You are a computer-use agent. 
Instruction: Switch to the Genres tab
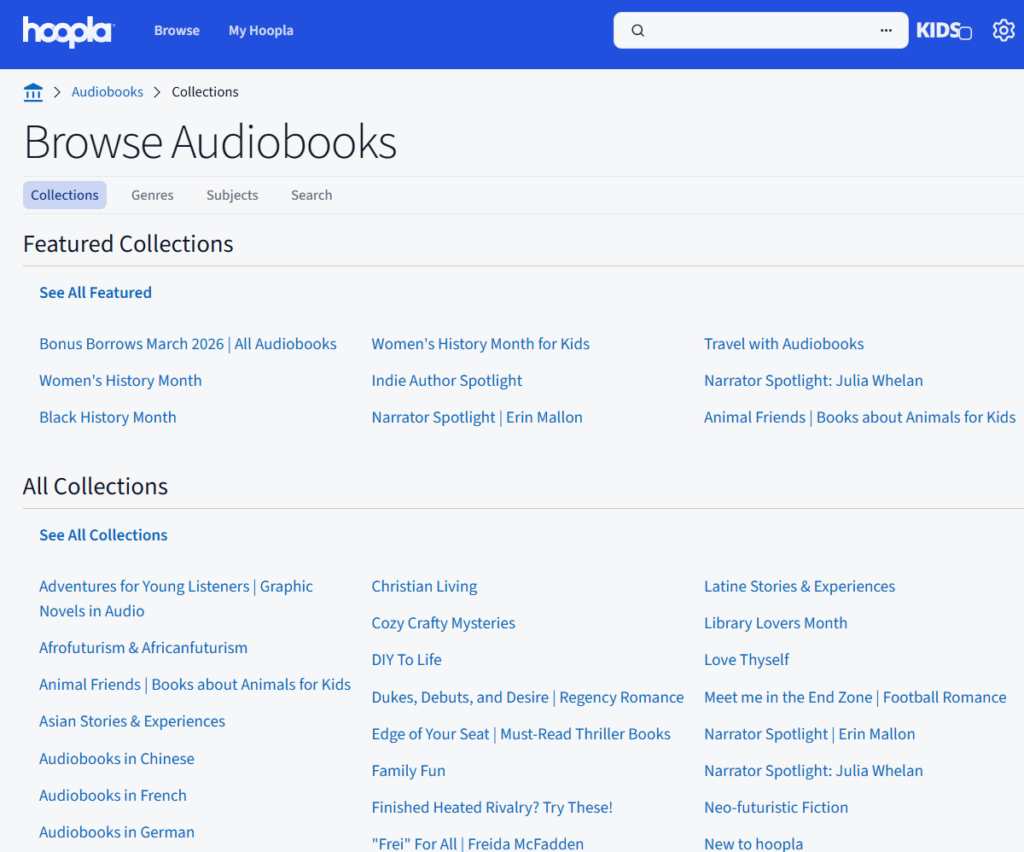point(152,195)
